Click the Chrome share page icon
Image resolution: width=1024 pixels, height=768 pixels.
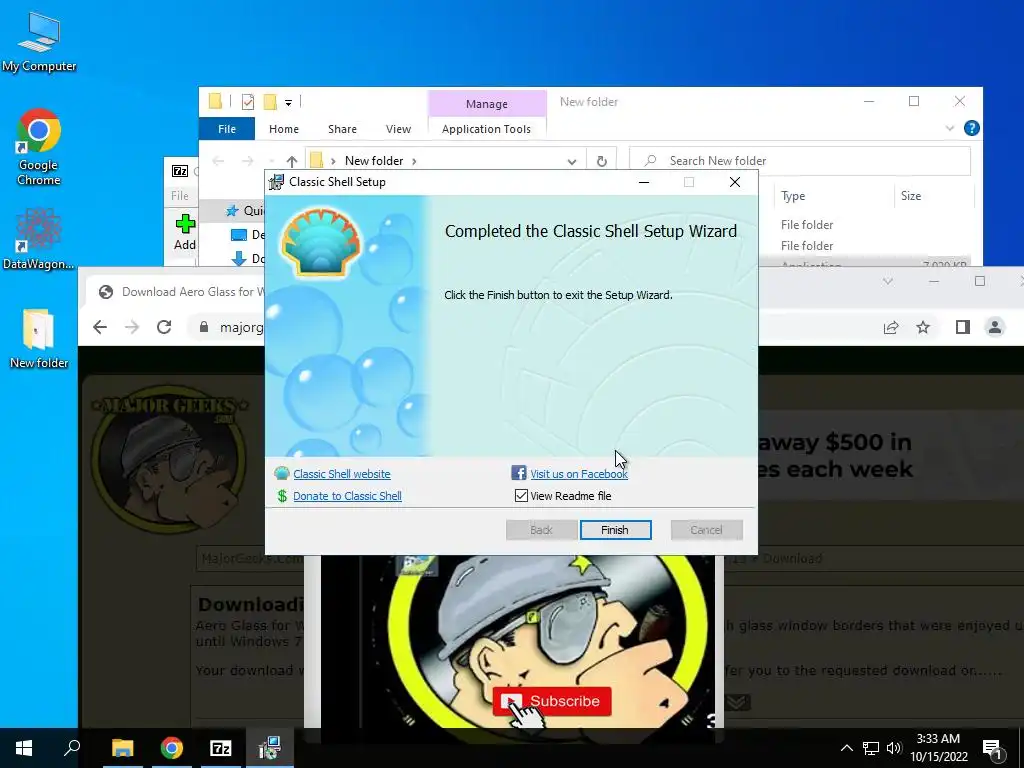tap(891, 327)
